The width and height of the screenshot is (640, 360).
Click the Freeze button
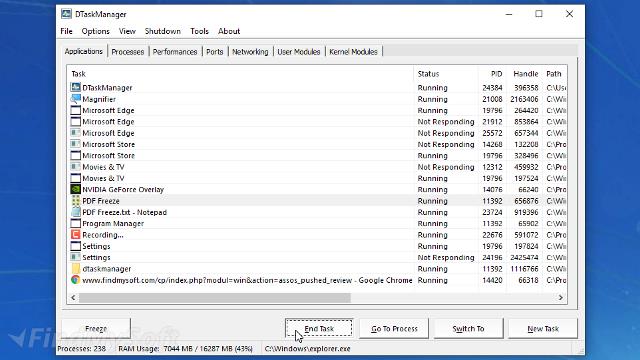click(96, 329)
